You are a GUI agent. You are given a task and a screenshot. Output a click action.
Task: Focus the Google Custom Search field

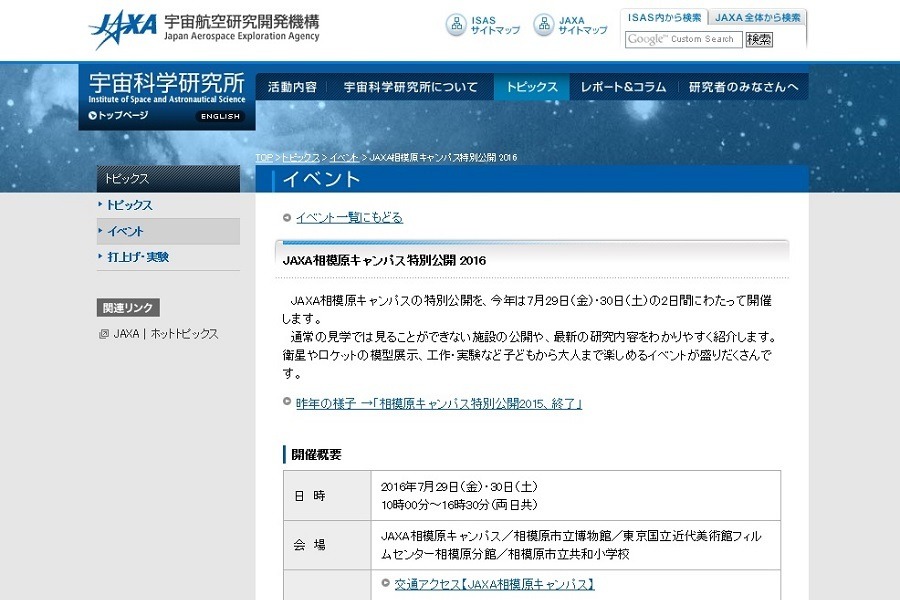coord(684,39)
